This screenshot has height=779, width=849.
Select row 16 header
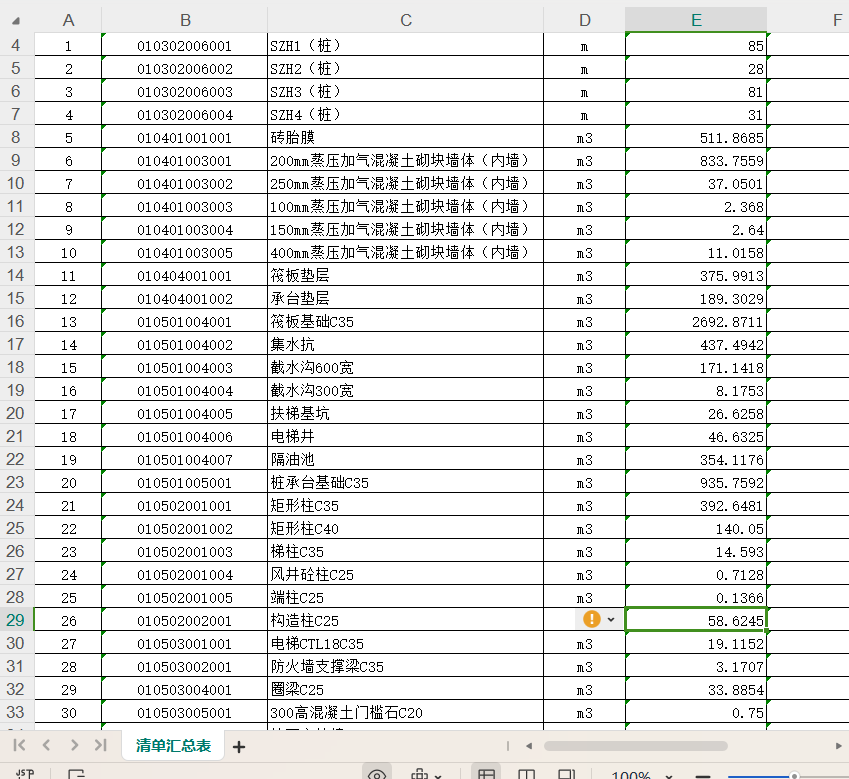point(16,321)
